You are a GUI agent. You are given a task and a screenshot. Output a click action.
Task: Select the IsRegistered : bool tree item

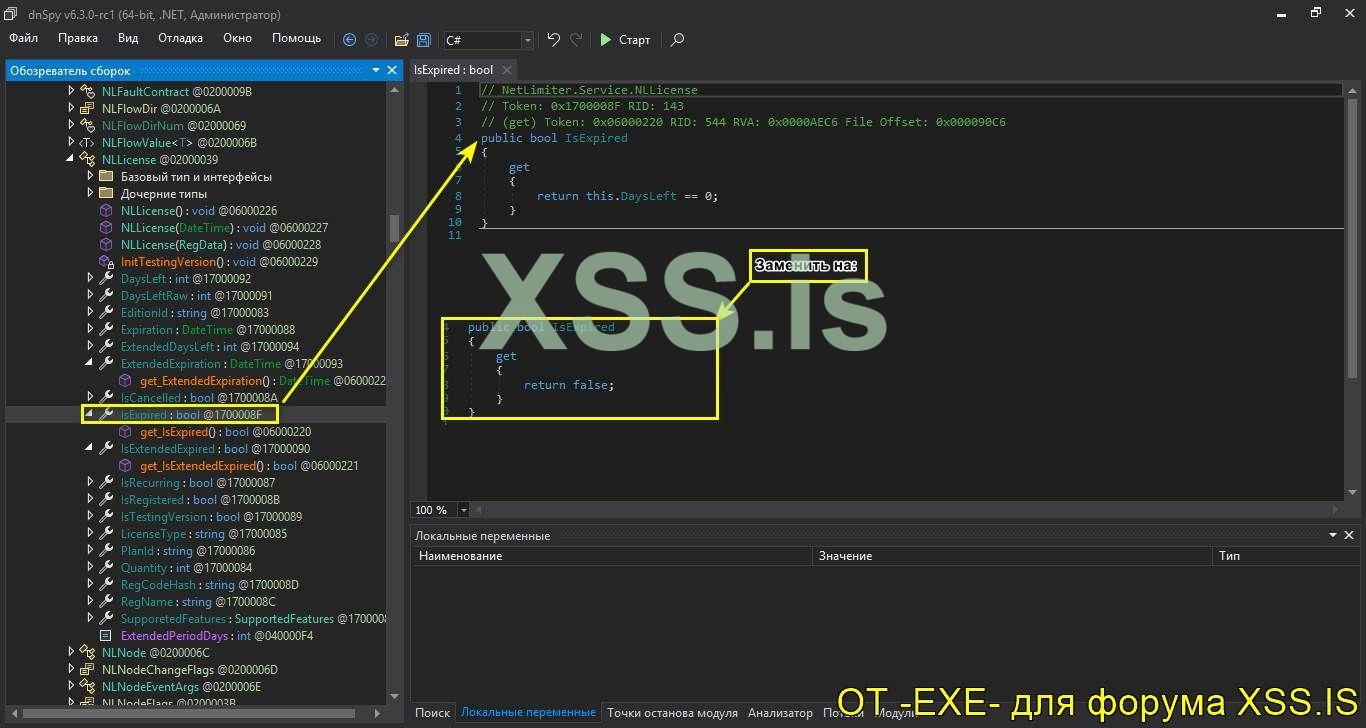pos(200,499)
